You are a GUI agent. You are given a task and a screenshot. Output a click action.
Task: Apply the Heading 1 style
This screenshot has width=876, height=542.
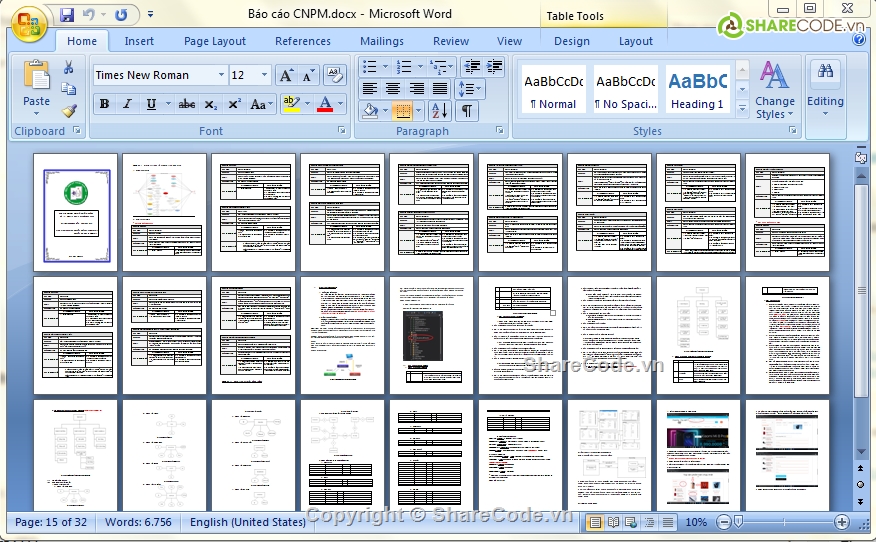[697, 90]
